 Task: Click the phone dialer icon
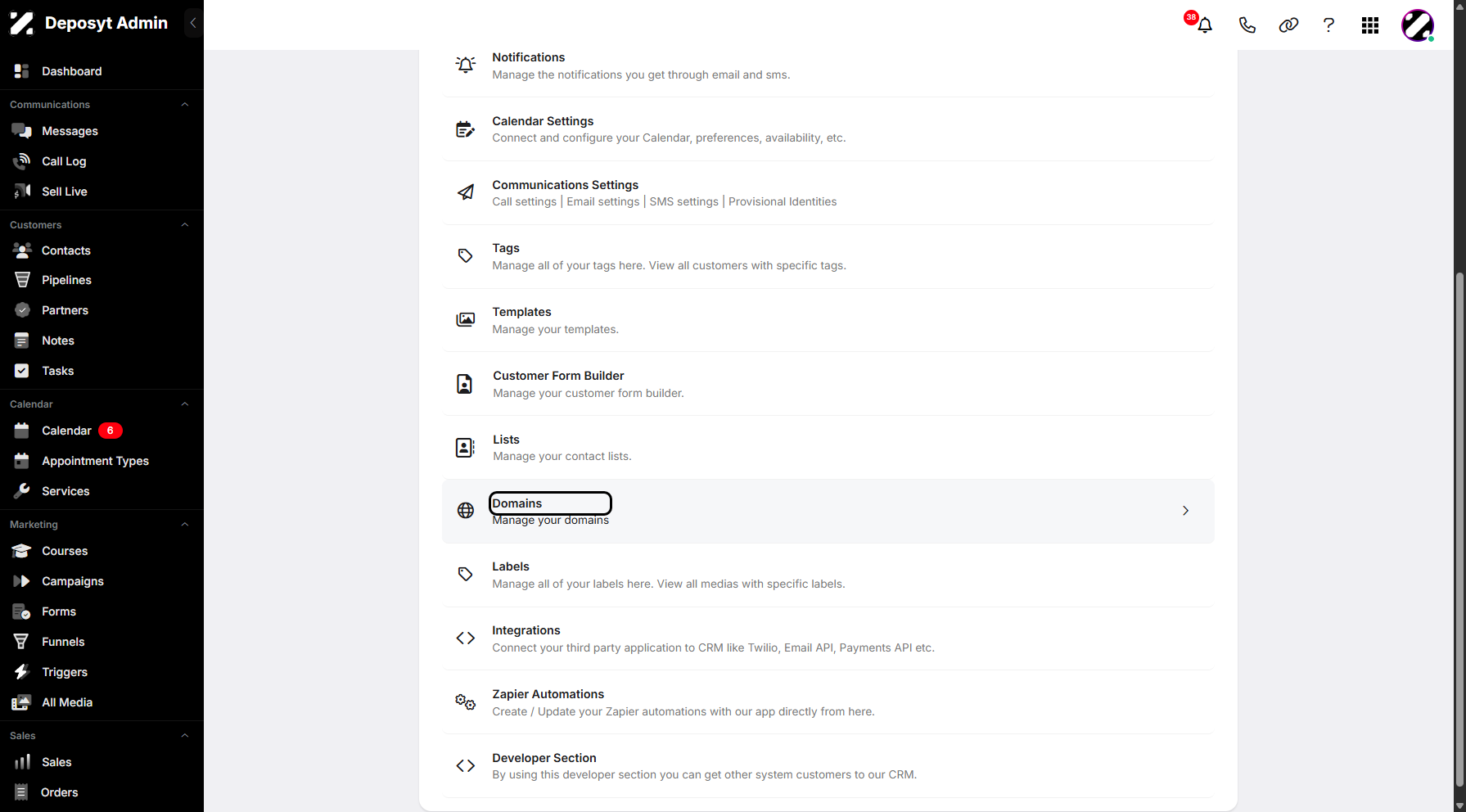click(x=1247, y=25)
